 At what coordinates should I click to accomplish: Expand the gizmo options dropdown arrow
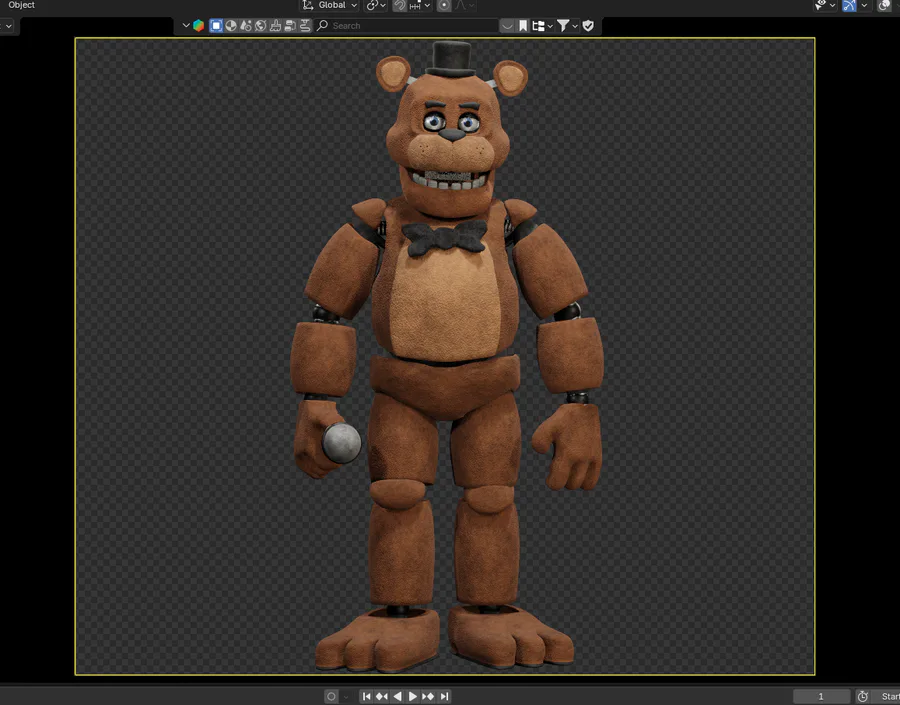(x=864, y=5)
